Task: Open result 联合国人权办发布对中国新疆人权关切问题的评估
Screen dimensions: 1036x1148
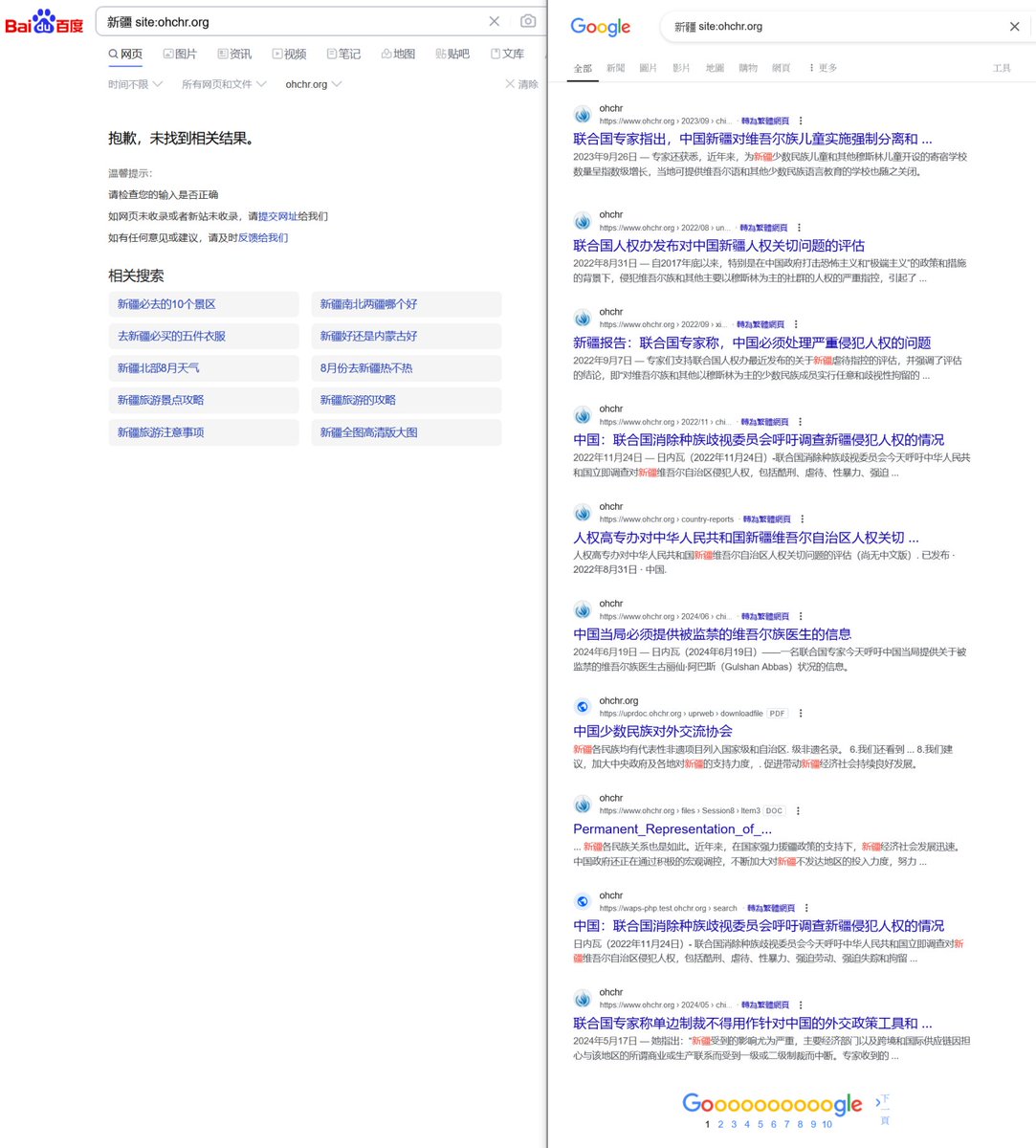Action: tap(718, 246)
